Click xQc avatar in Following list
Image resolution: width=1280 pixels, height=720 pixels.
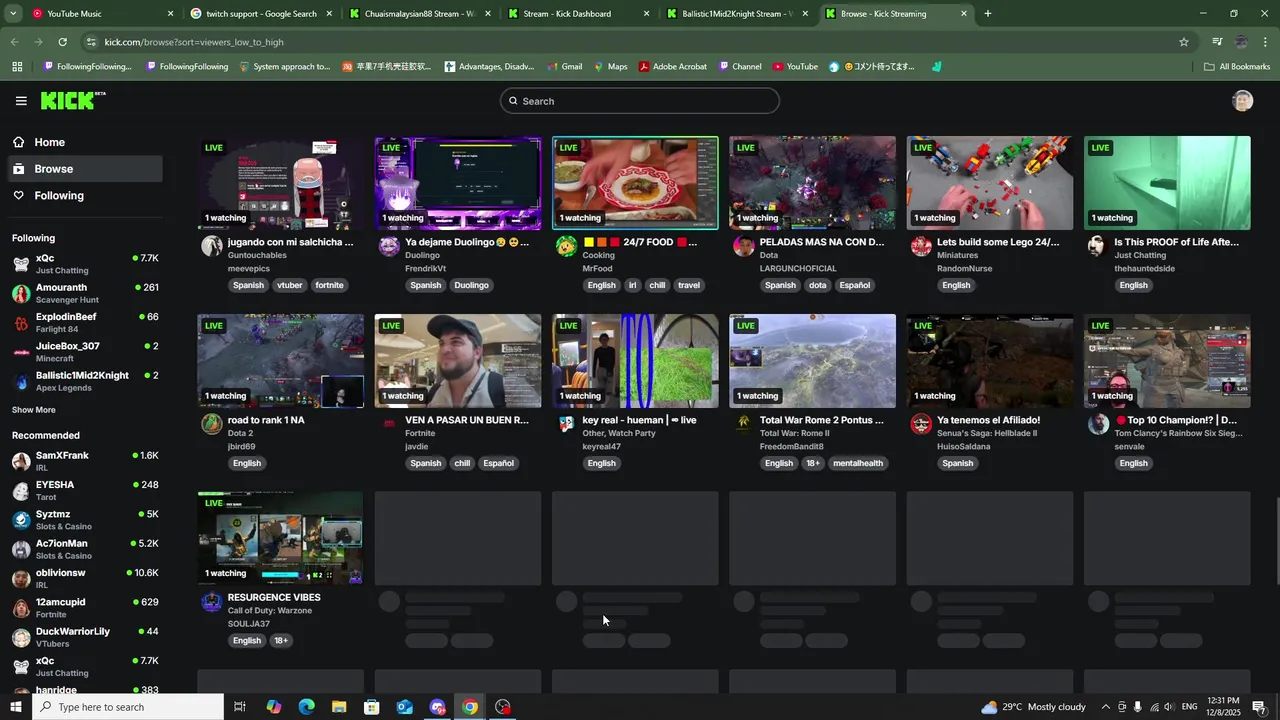tap(21, 264)
